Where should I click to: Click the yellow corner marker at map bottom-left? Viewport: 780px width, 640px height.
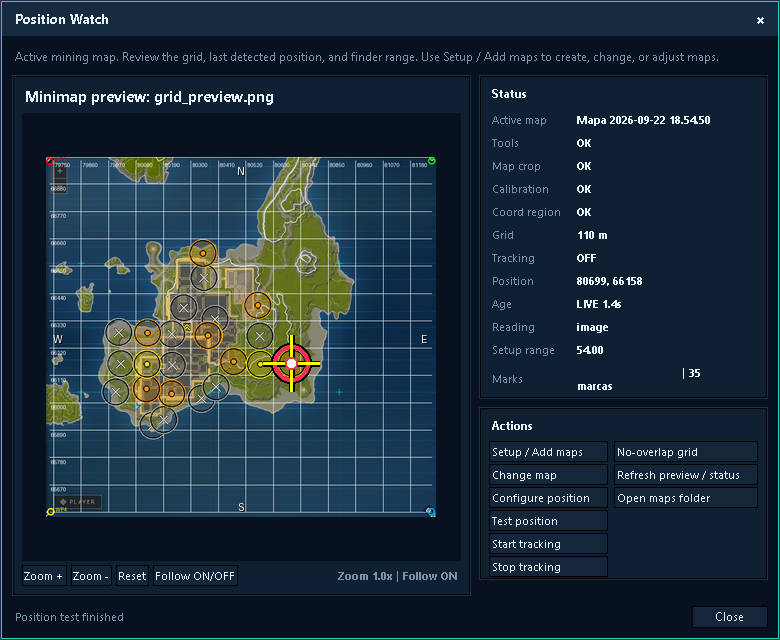[50, 512]
